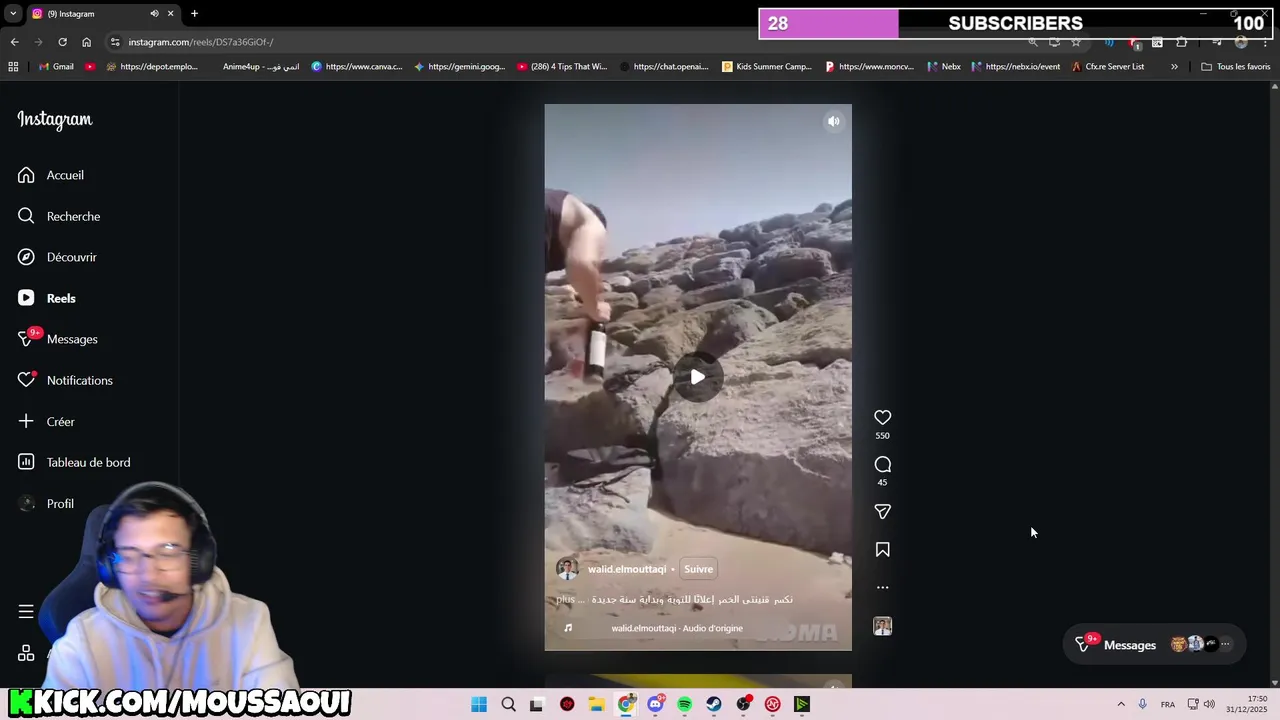This screenshot has width=1280, height=720.
Task: Open File Explorer from taskbar
Action: click(596, 704)
